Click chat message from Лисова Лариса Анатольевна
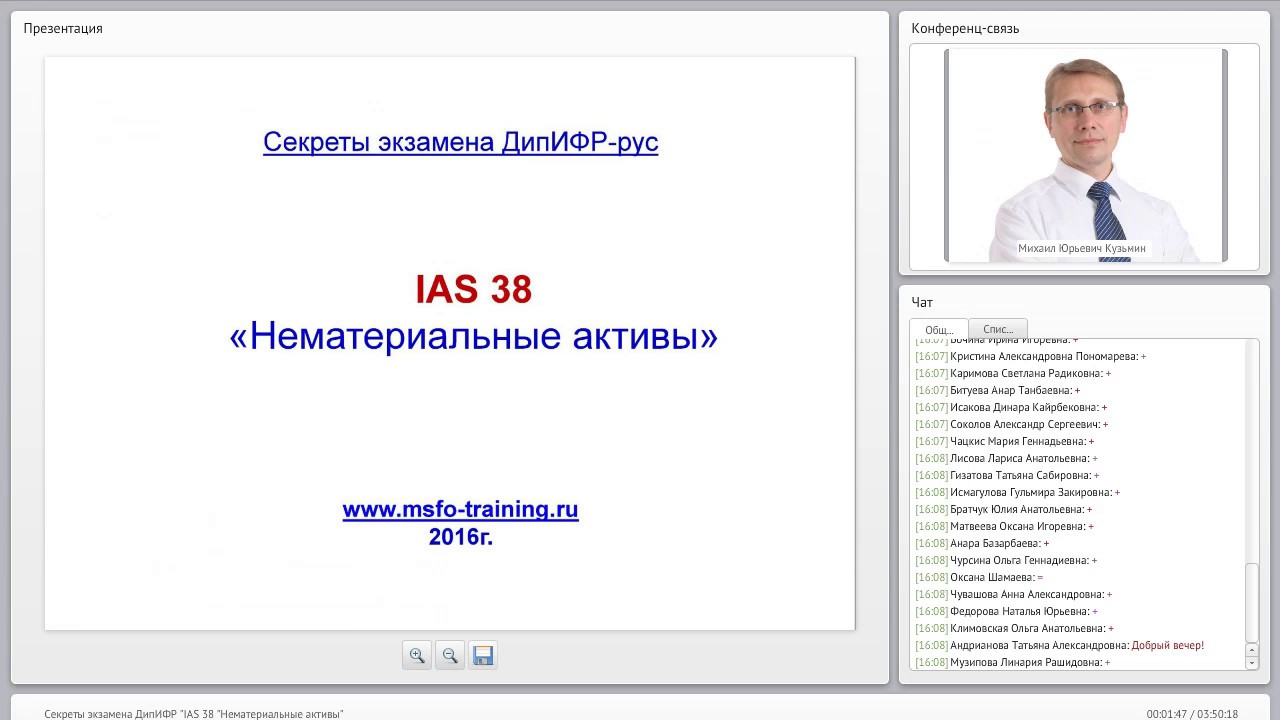Screen dimensions: 1280x720 pyautogui.click(x=1006, y=458)
